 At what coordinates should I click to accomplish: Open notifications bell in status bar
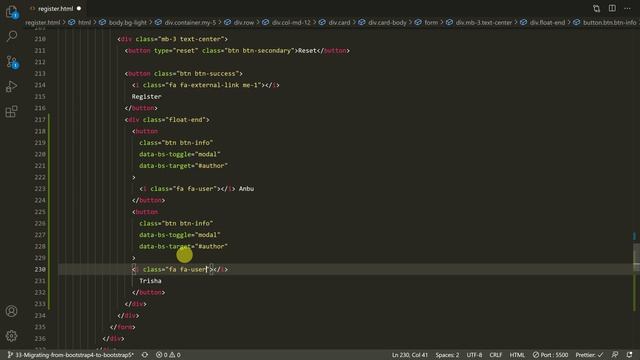click(629, 355)
